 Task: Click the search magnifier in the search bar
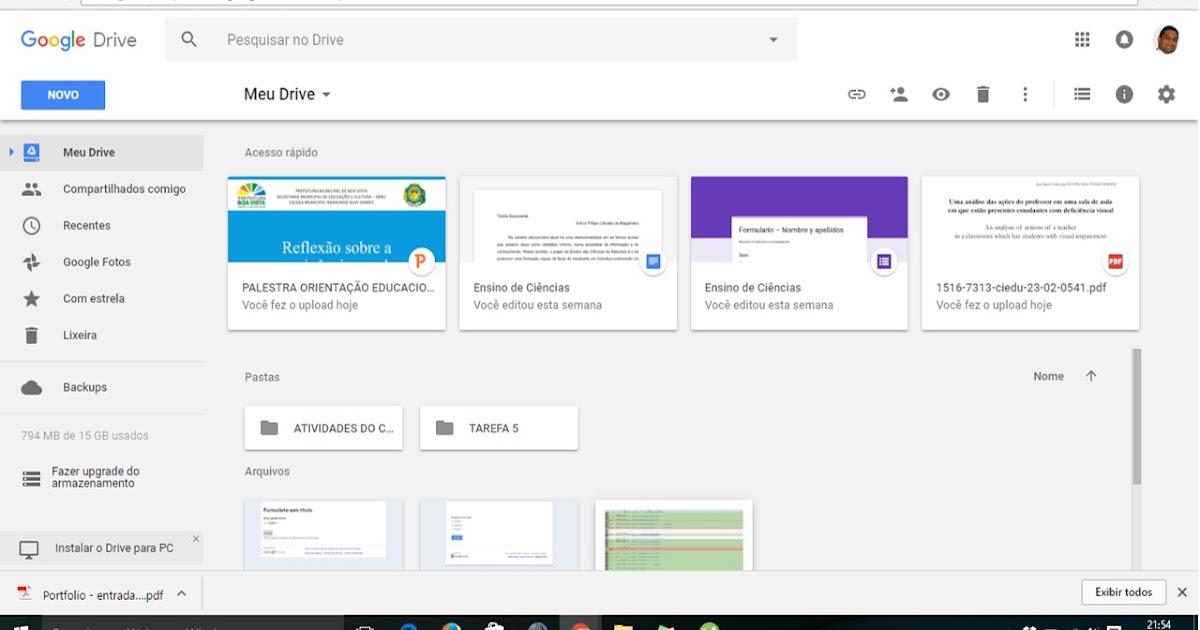coord(189,39)
